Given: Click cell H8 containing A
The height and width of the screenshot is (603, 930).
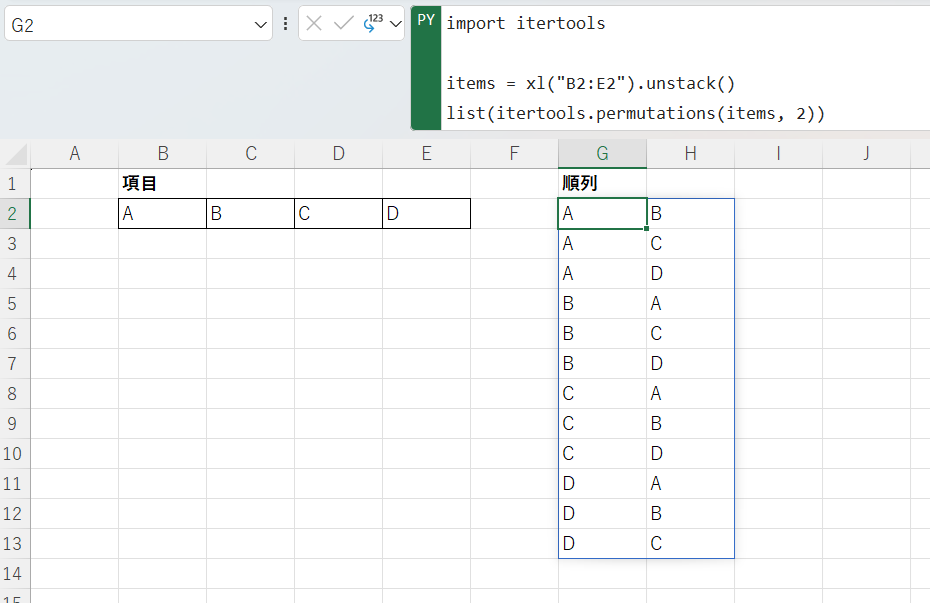Looking at the screenshot, I should 690,394.
